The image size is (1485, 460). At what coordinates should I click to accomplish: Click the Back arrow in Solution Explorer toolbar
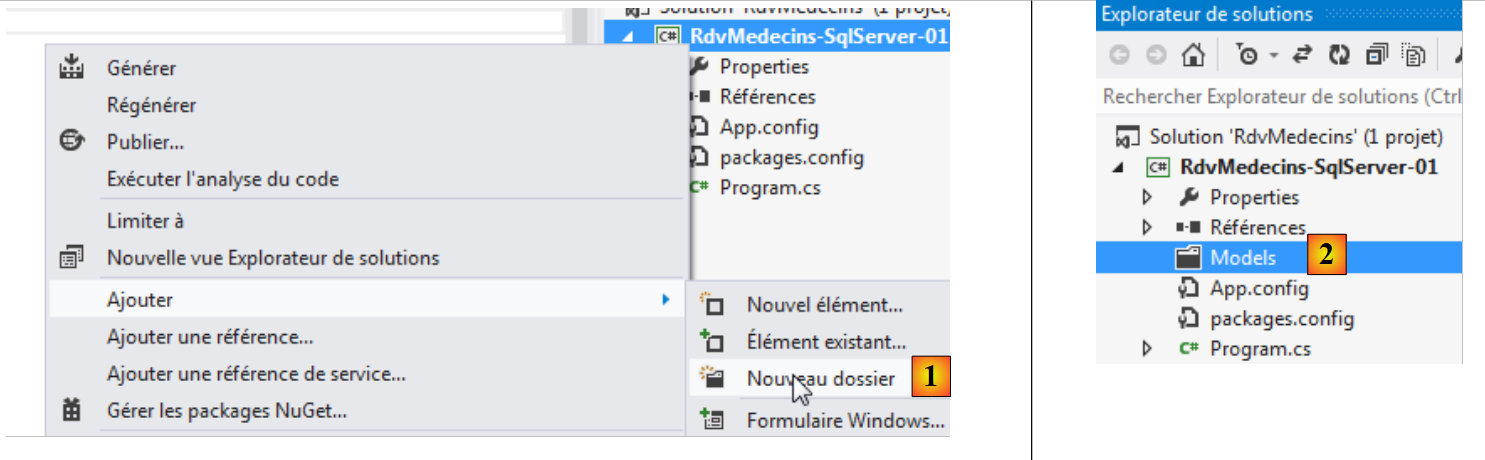coord(1119,56)
